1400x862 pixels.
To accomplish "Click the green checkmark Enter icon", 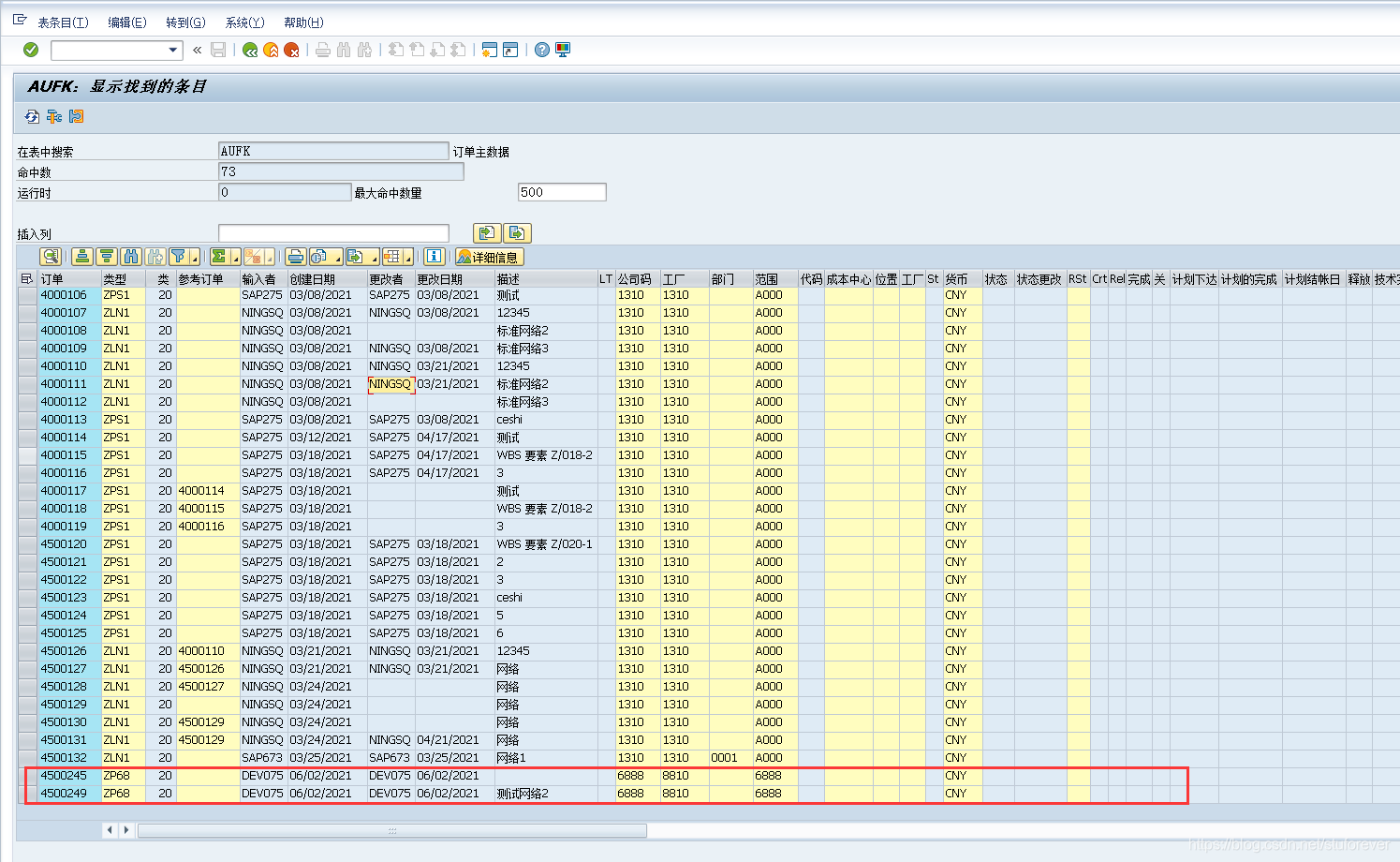I will 31,50.
